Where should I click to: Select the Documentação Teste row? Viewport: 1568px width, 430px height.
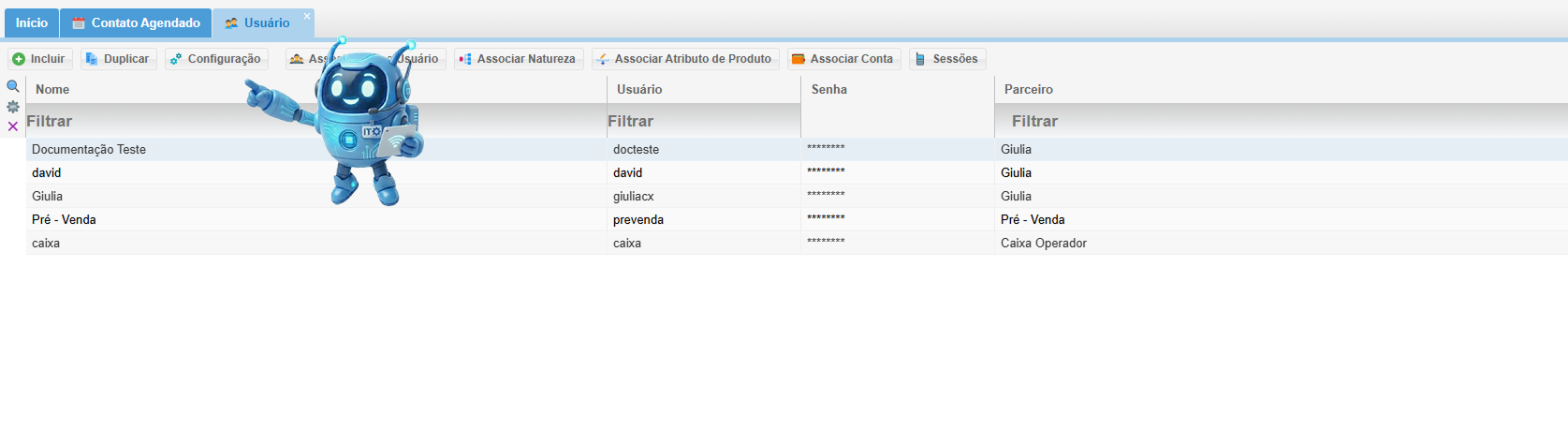89,150
